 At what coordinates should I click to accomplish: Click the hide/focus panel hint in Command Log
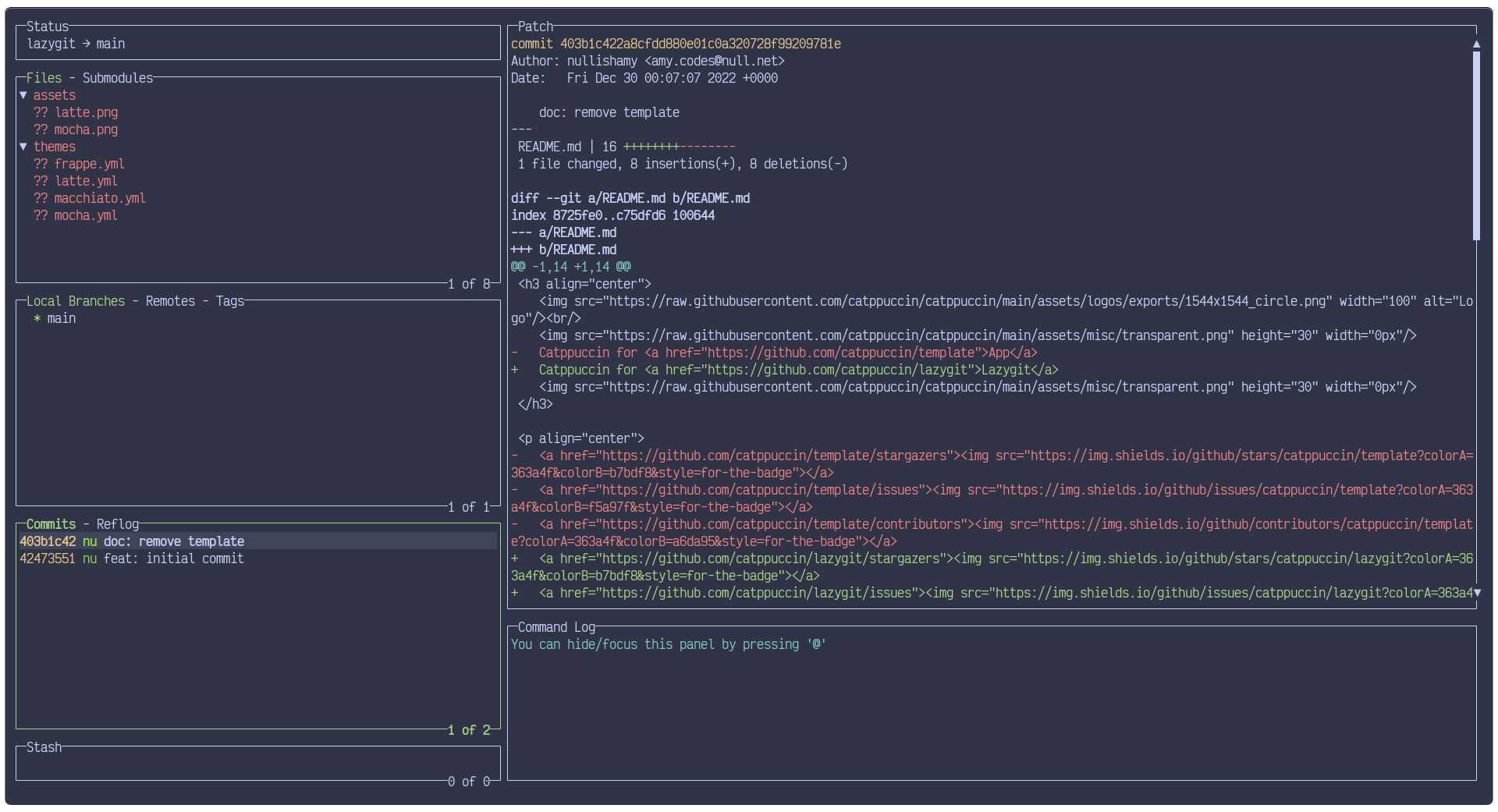(669, 644)
